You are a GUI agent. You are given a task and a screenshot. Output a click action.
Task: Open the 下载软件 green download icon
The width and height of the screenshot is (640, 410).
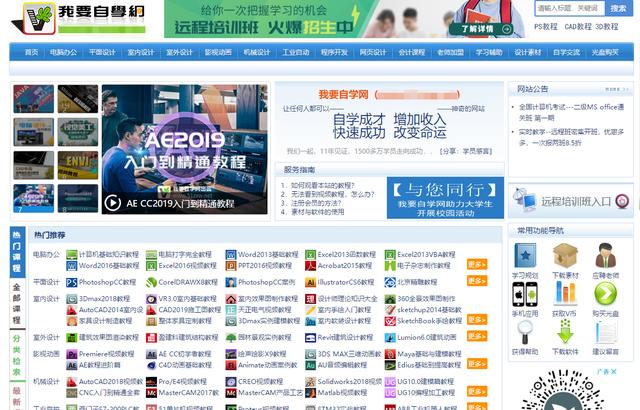[x=565, y=333]
